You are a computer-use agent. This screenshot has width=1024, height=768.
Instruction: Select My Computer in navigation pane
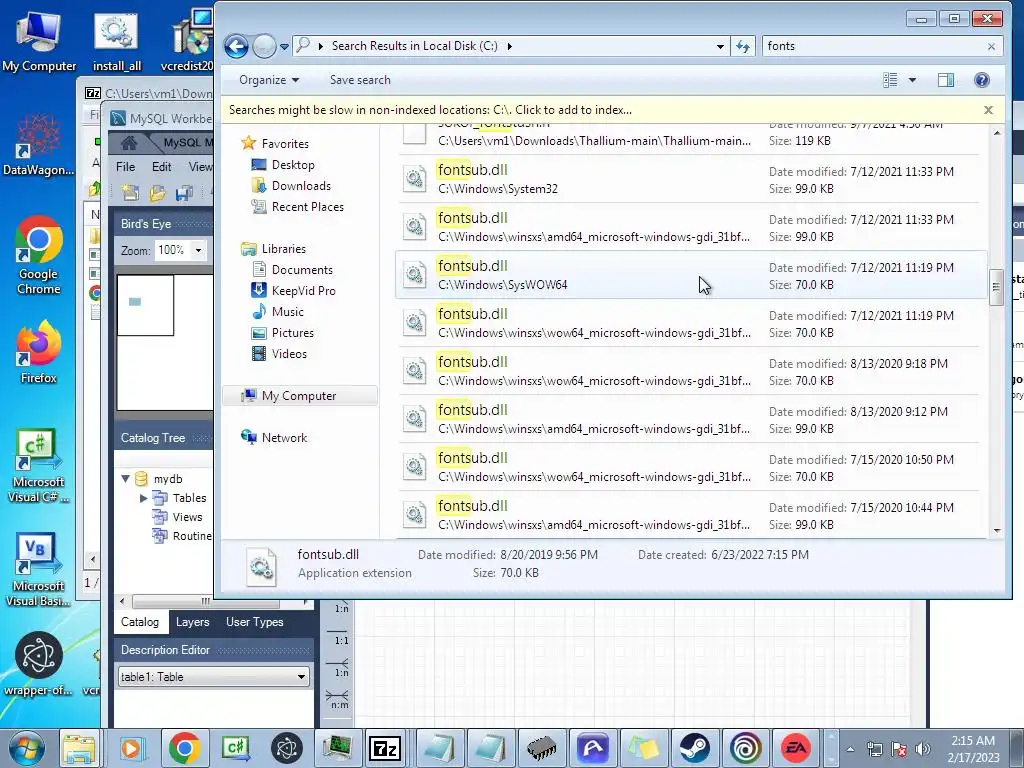299,396
